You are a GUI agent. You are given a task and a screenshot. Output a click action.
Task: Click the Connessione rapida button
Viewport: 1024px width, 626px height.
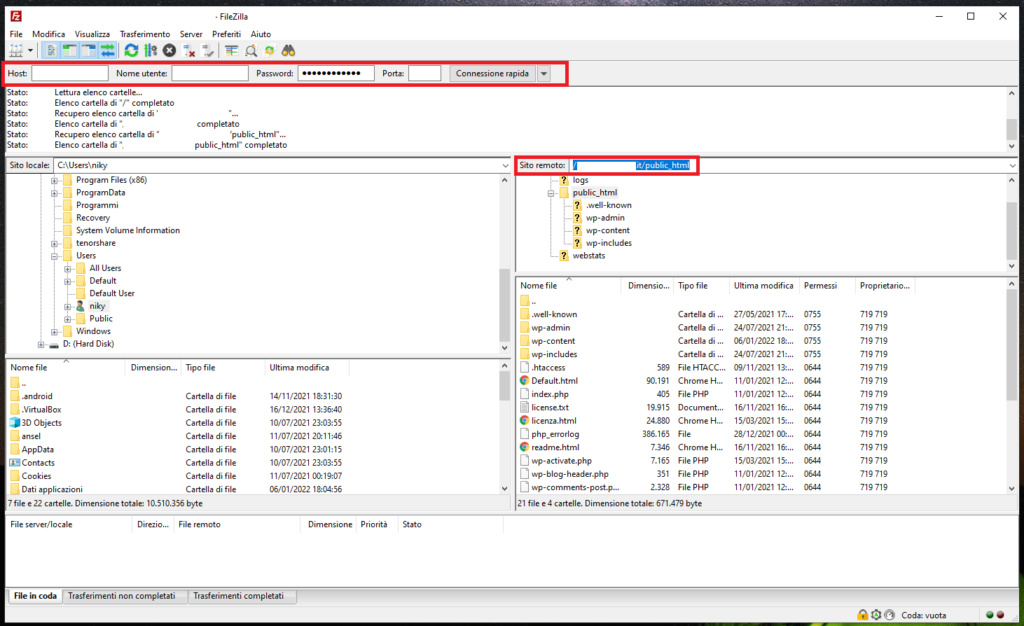pos(492,73)
